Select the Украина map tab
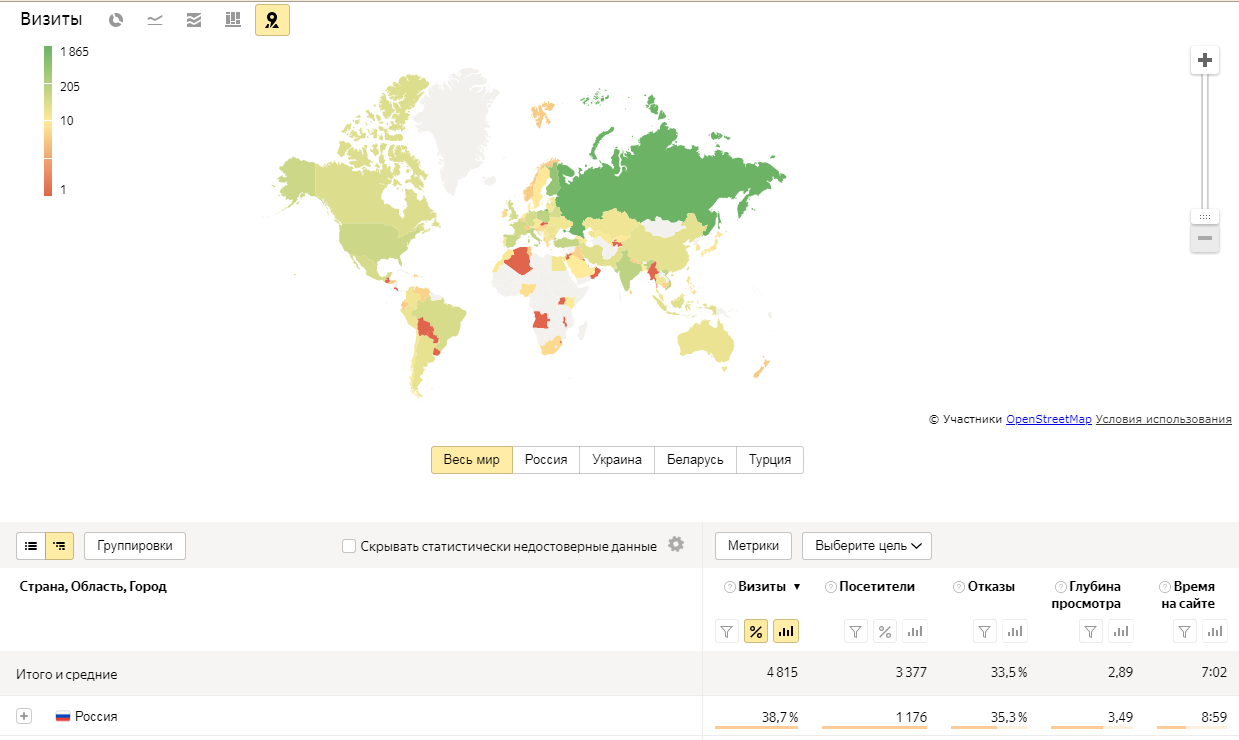The width and height of the screenshot is (1239, 740). pyautogui.click(x=616, y=460)
